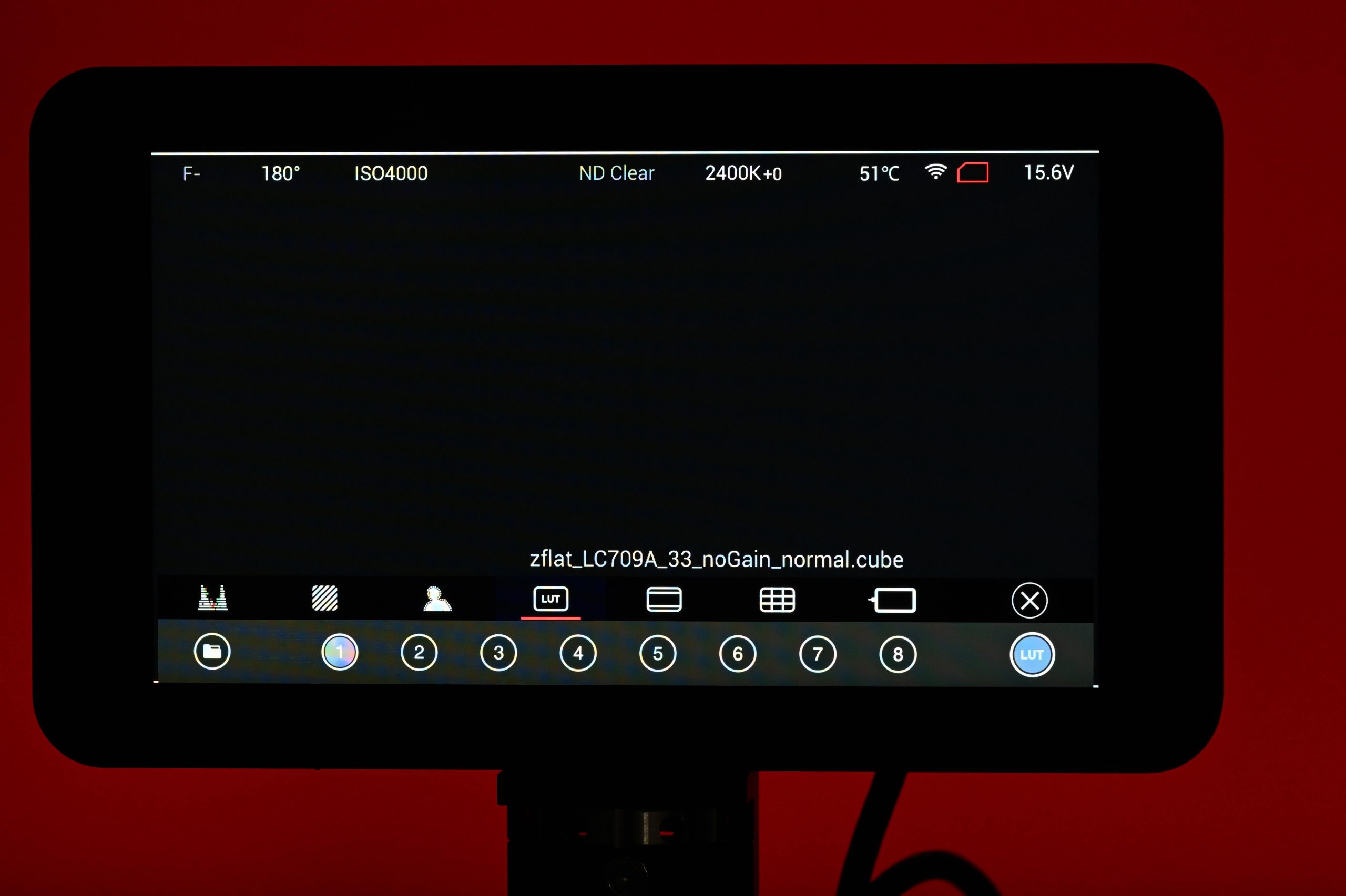Toggle the blue LUT enable button
The width and height of the screenshot is (1346, 896).
pyautogui.click(x=1032, y=655)
